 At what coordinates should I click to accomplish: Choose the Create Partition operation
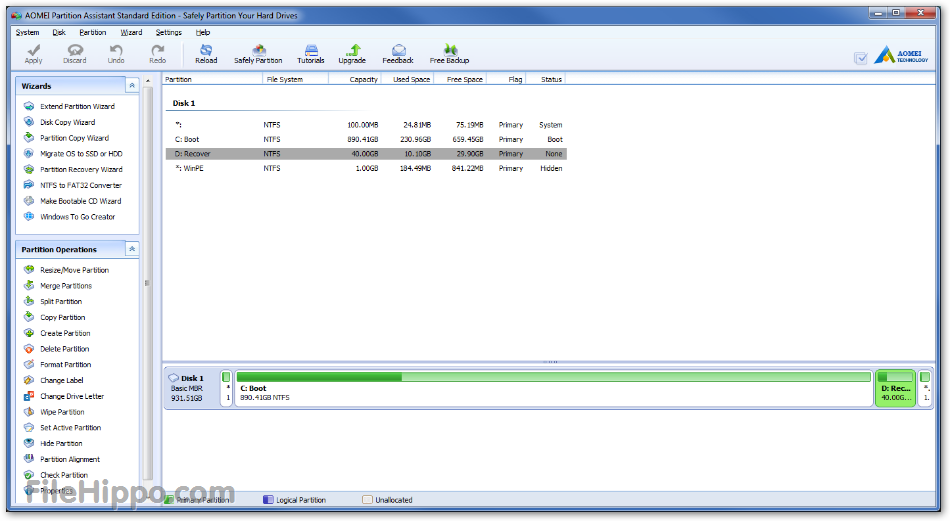(x=65, y=333)
